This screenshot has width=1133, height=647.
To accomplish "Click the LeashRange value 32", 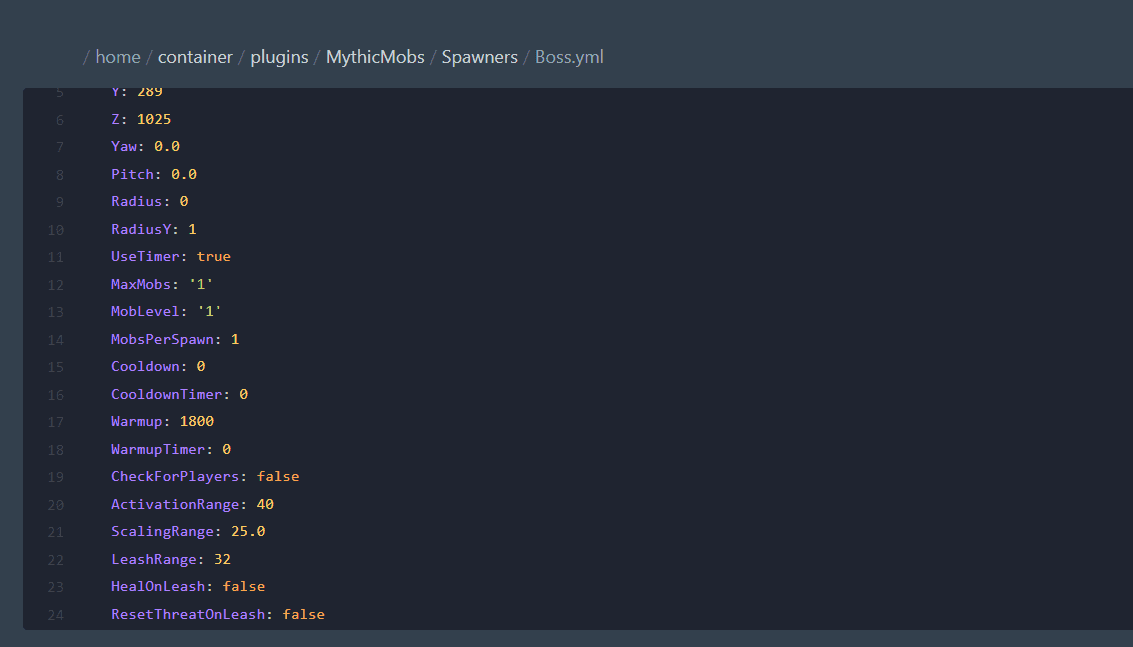I will click(x=222, y=559).
